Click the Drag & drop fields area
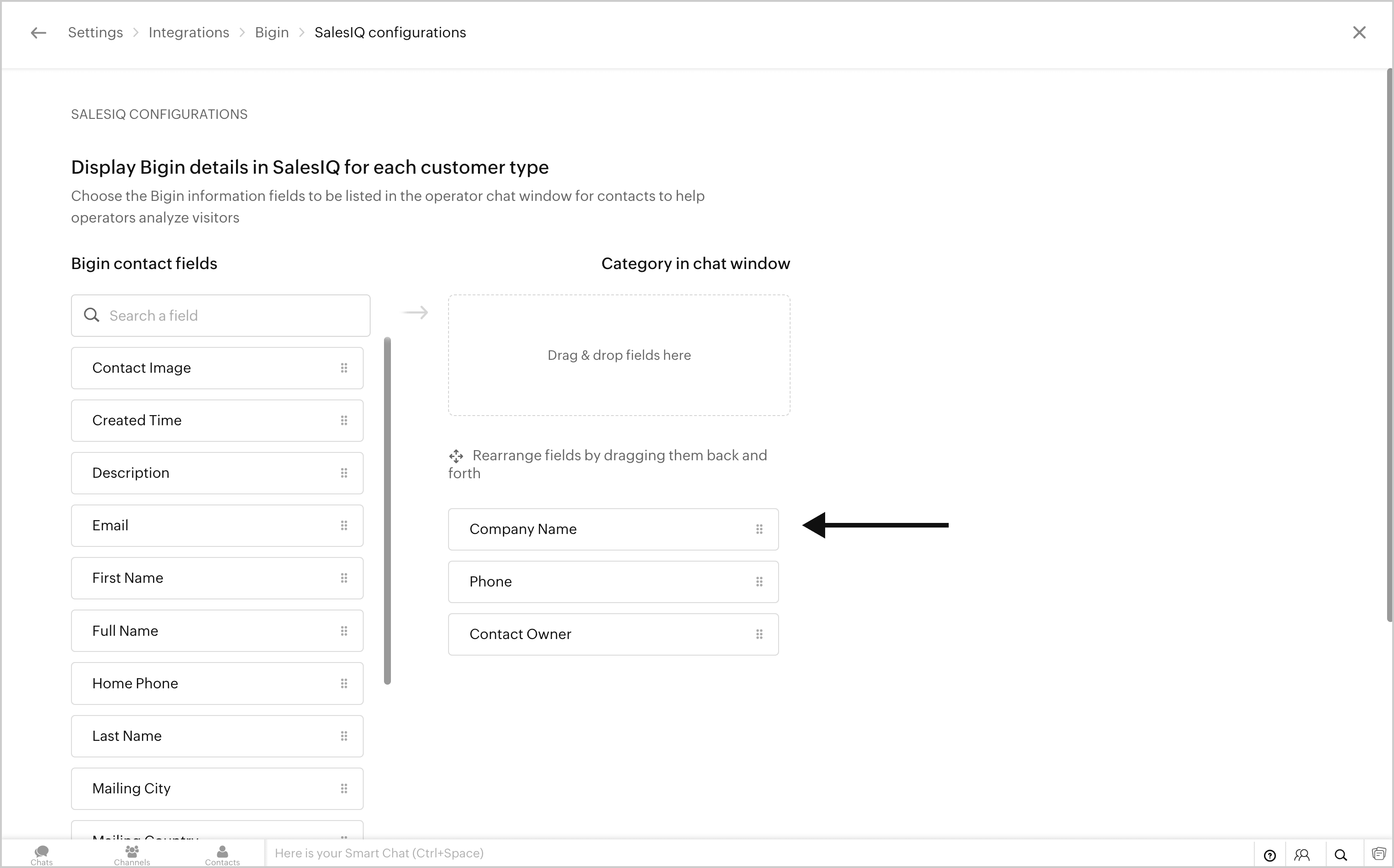This screenshot has width=1394, height=868. tap(619, 355)
